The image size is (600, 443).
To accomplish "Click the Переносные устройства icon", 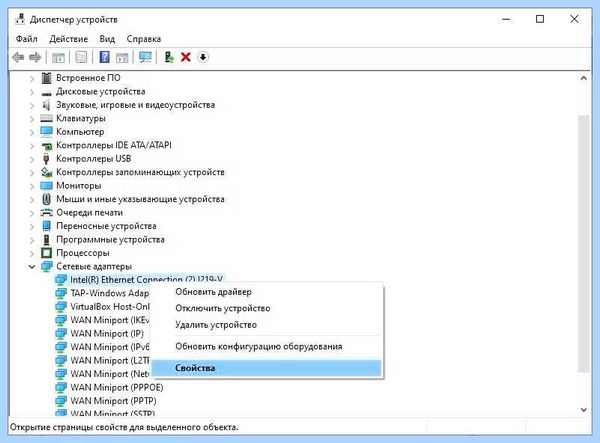I will [46, 226].
